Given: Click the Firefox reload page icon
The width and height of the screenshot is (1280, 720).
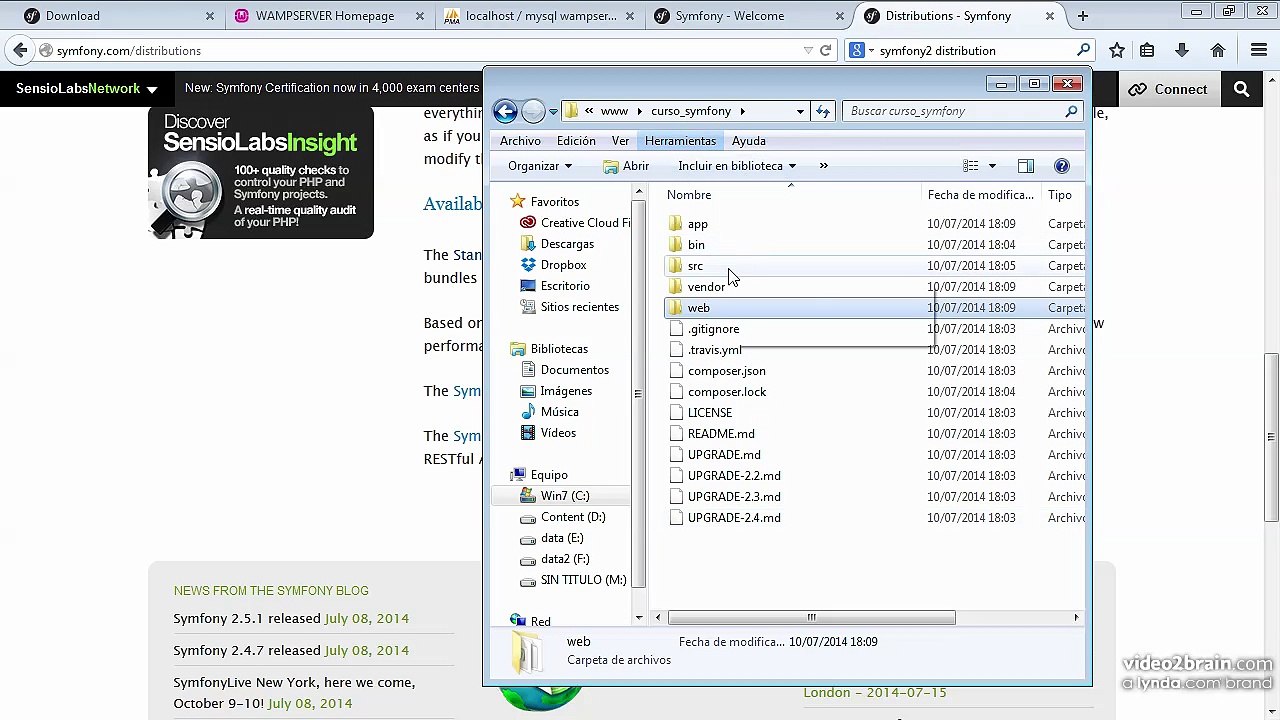Looking at the screenshot, I should point(826,50).
